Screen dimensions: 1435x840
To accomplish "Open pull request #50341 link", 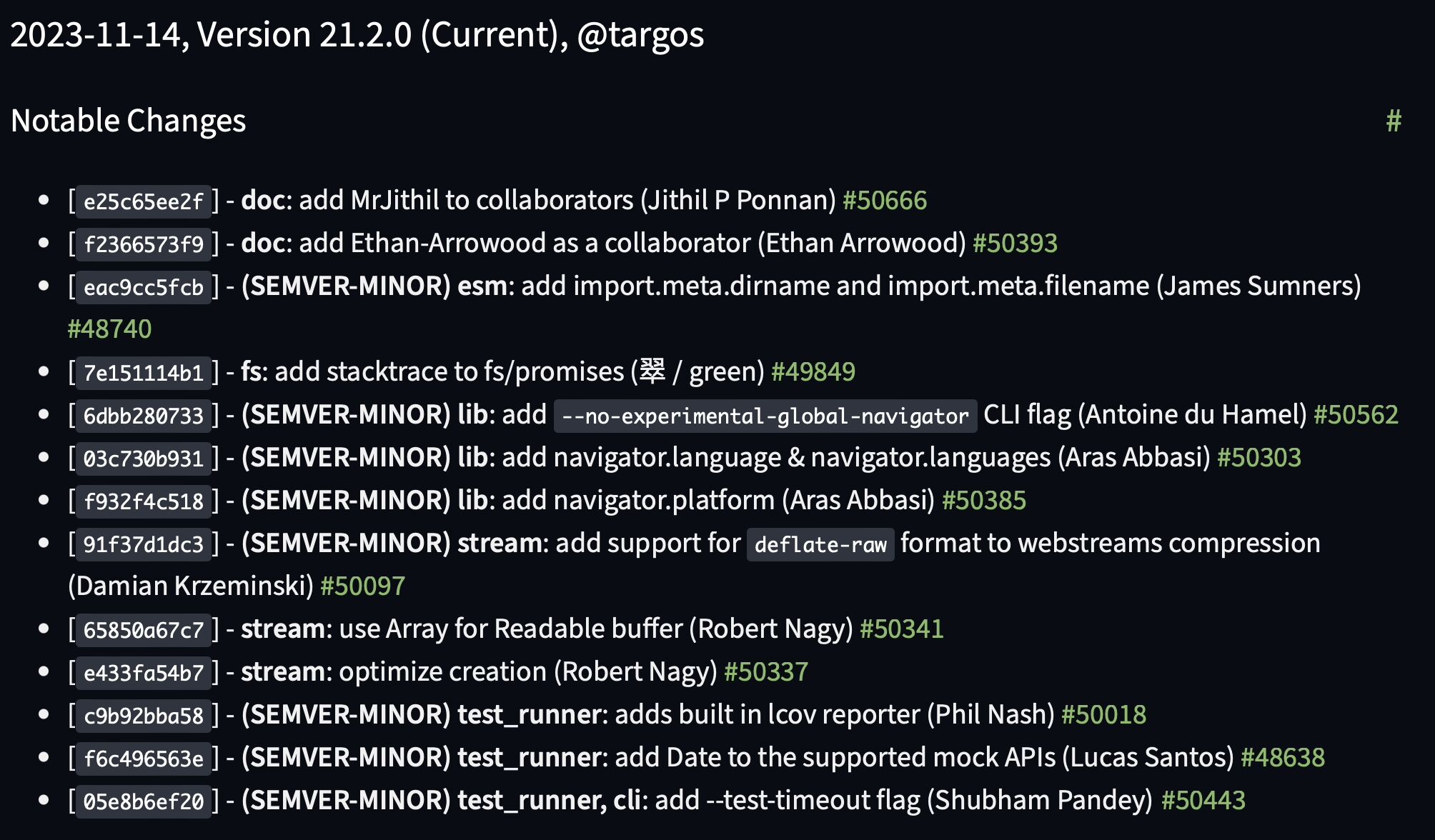I will [901, 629].
